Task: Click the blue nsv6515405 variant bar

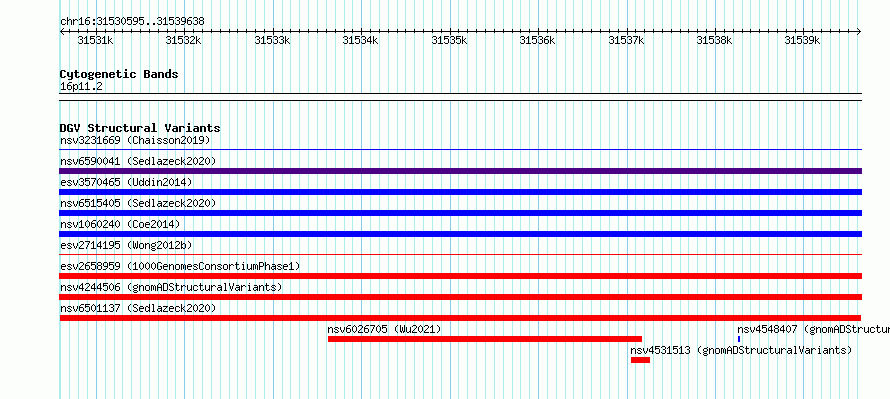Action: point(460,213)
